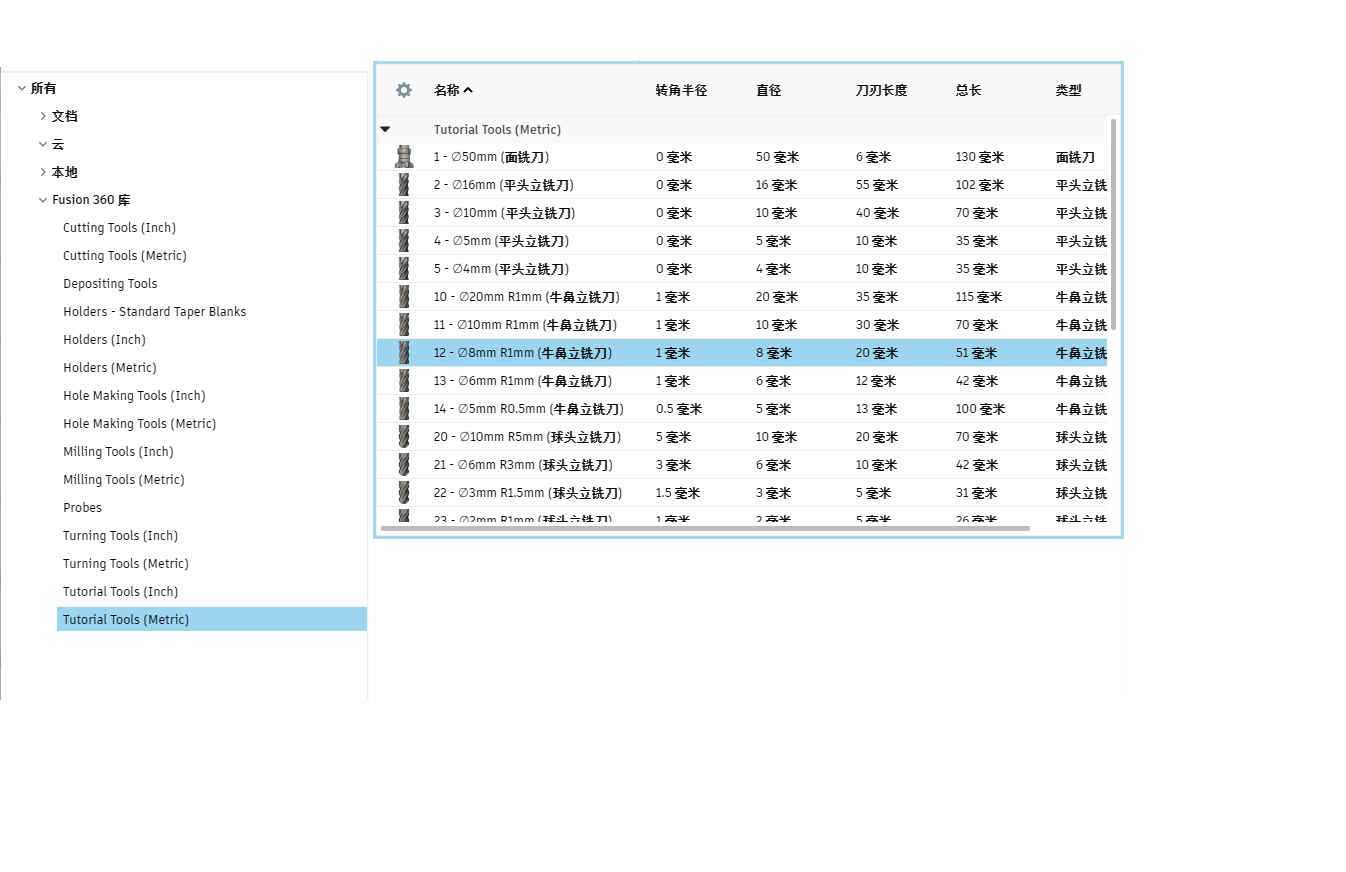Select the face mill icon for tool 1
The height and width of the screenshot is (872, 1346).
(404, 157)
